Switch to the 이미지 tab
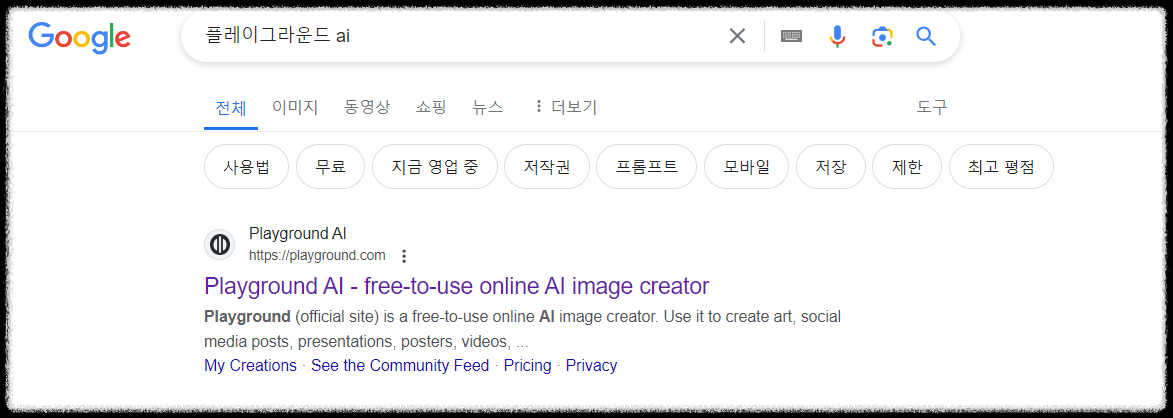This screenshot has width=1173, height=418. click(295, 107)
